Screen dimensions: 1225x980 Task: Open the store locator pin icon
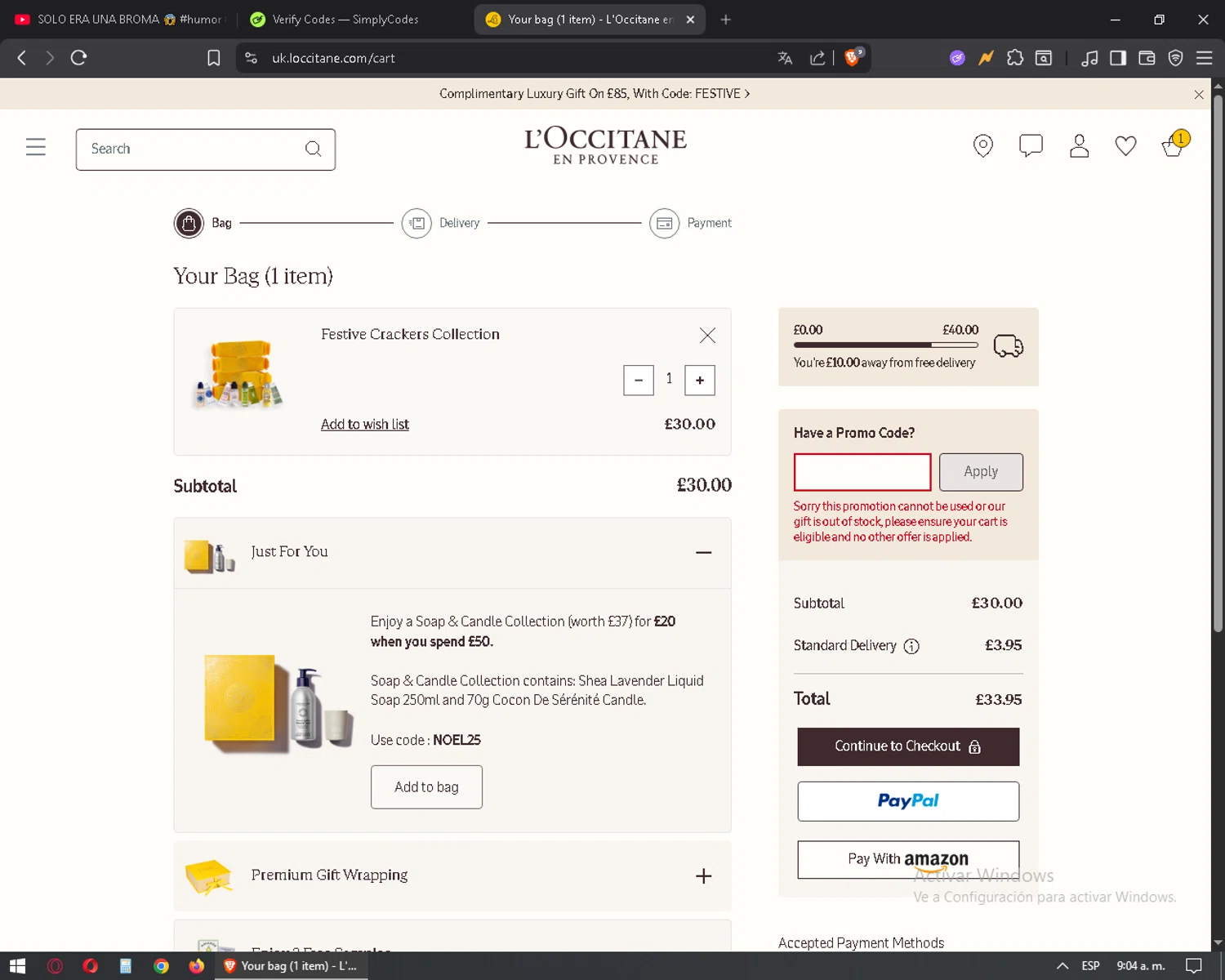tap(983, 146)
